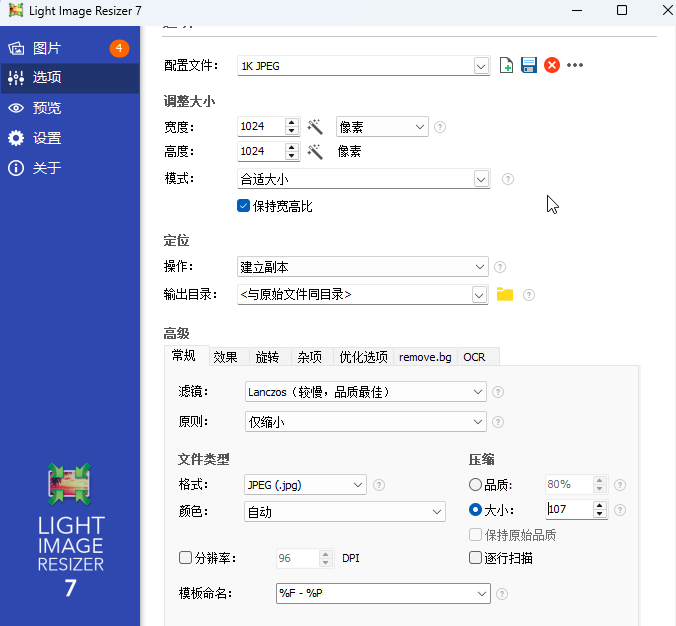Screen dimensions: 676x626
Task: Click the magic wand icon beside 宽度
Action: pos(315,127)
